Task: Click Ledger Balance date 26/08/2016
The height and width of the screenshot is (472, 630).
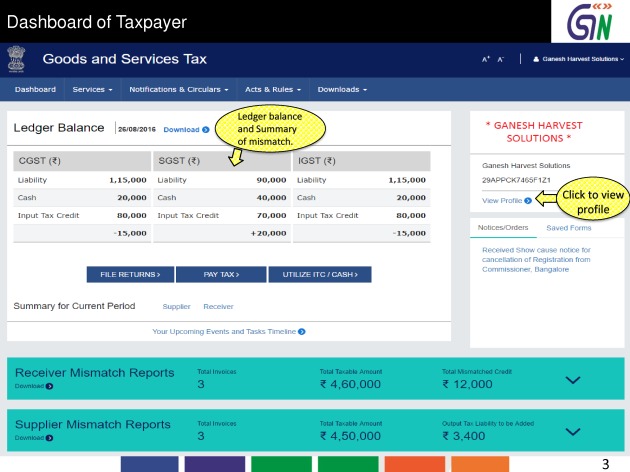Action: click(x=137, y=129)
